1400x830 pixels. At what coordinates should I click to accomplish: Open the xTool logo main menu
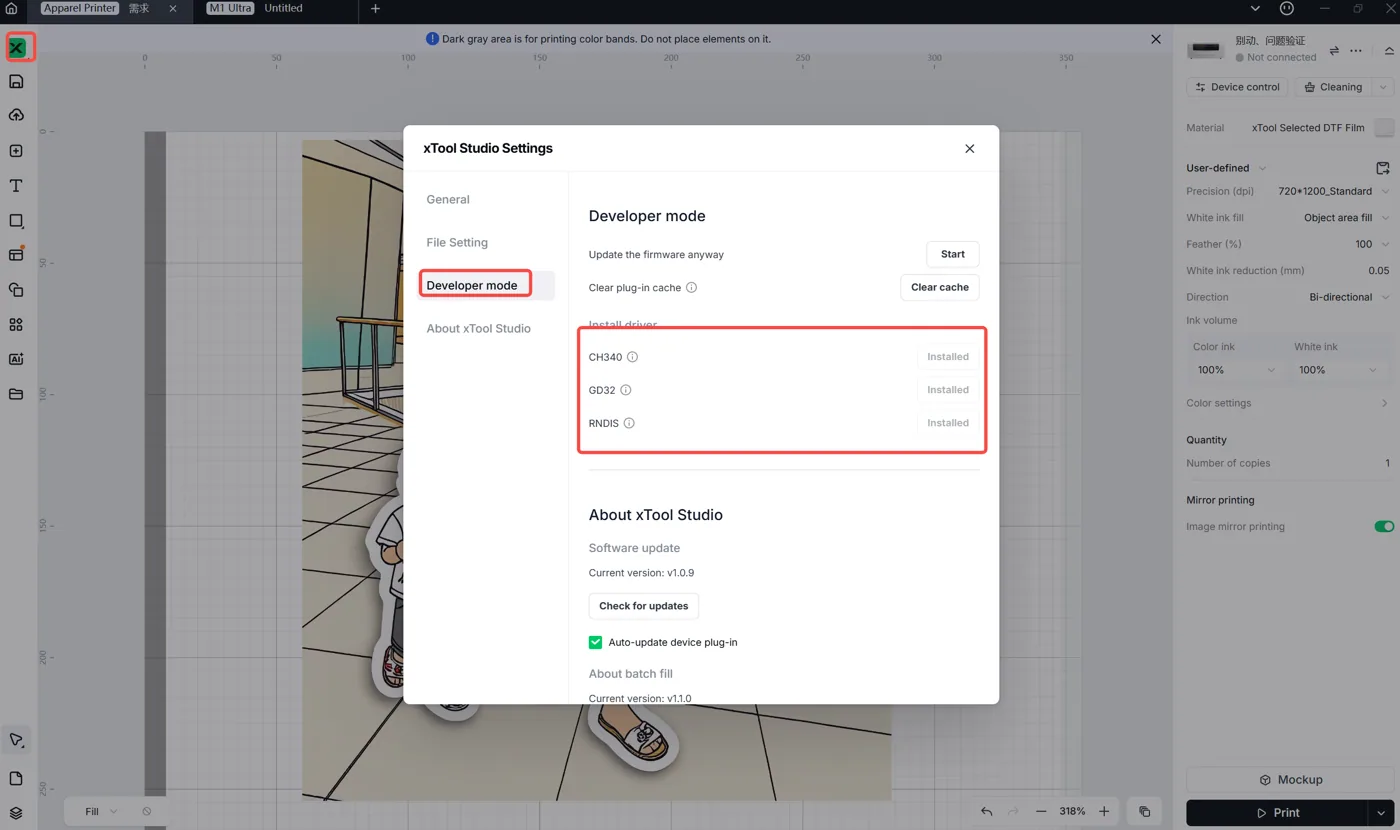click(x=17, y=47)
